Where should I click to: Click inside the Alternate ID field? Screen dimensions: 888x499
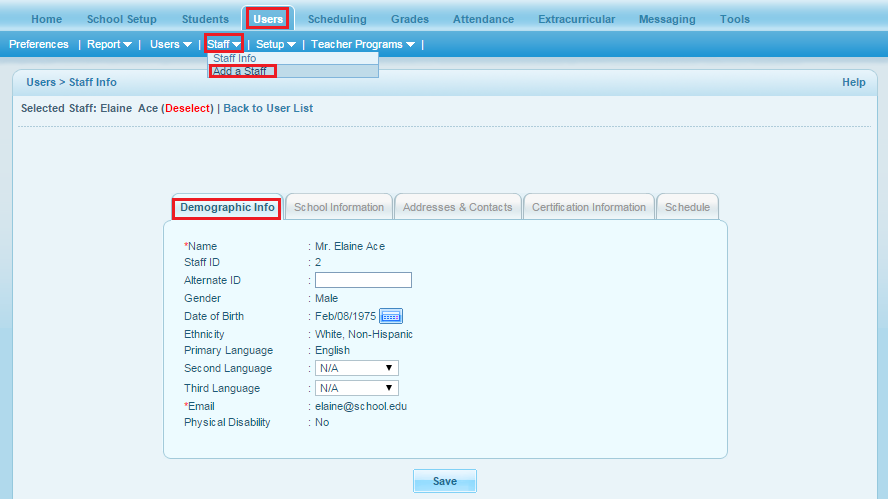click(363, 280)
